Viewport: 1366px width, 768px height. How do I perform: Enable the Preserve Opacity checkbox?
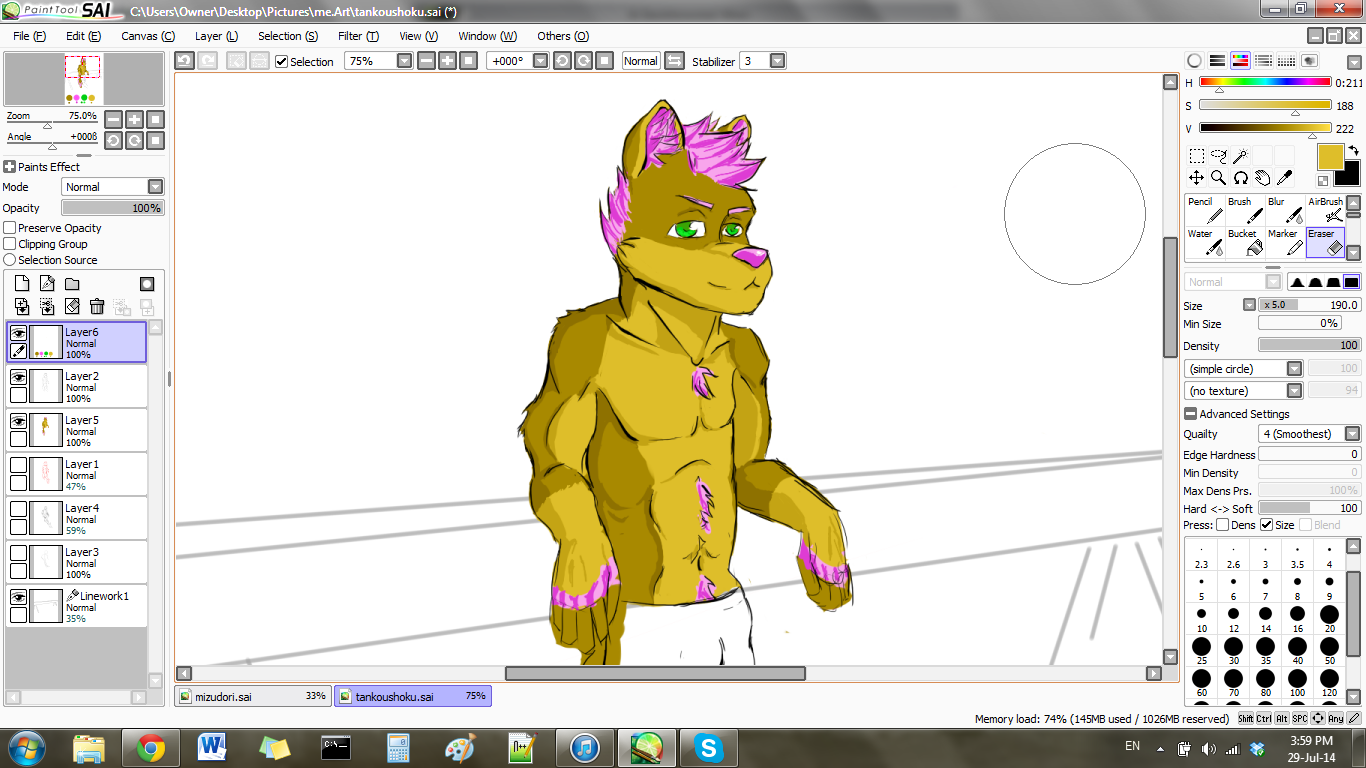[10, 228]
